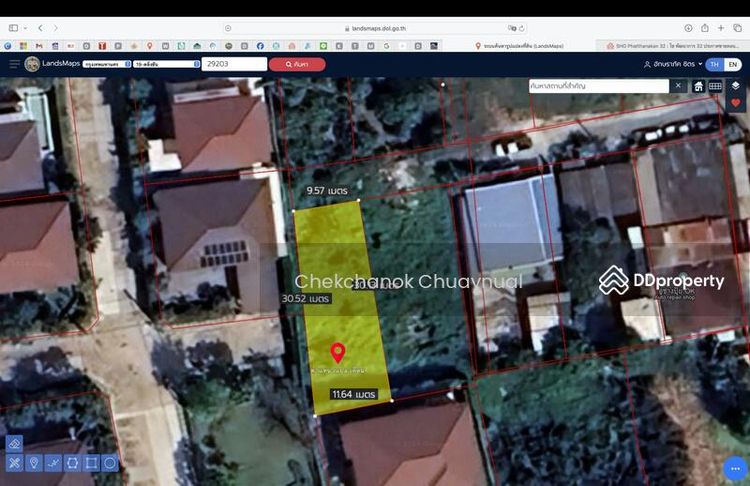Switch to the SHO Phatthanakan 32 browser tab
The width and height of the screenshot is (750, 486).
coord(671,46)
